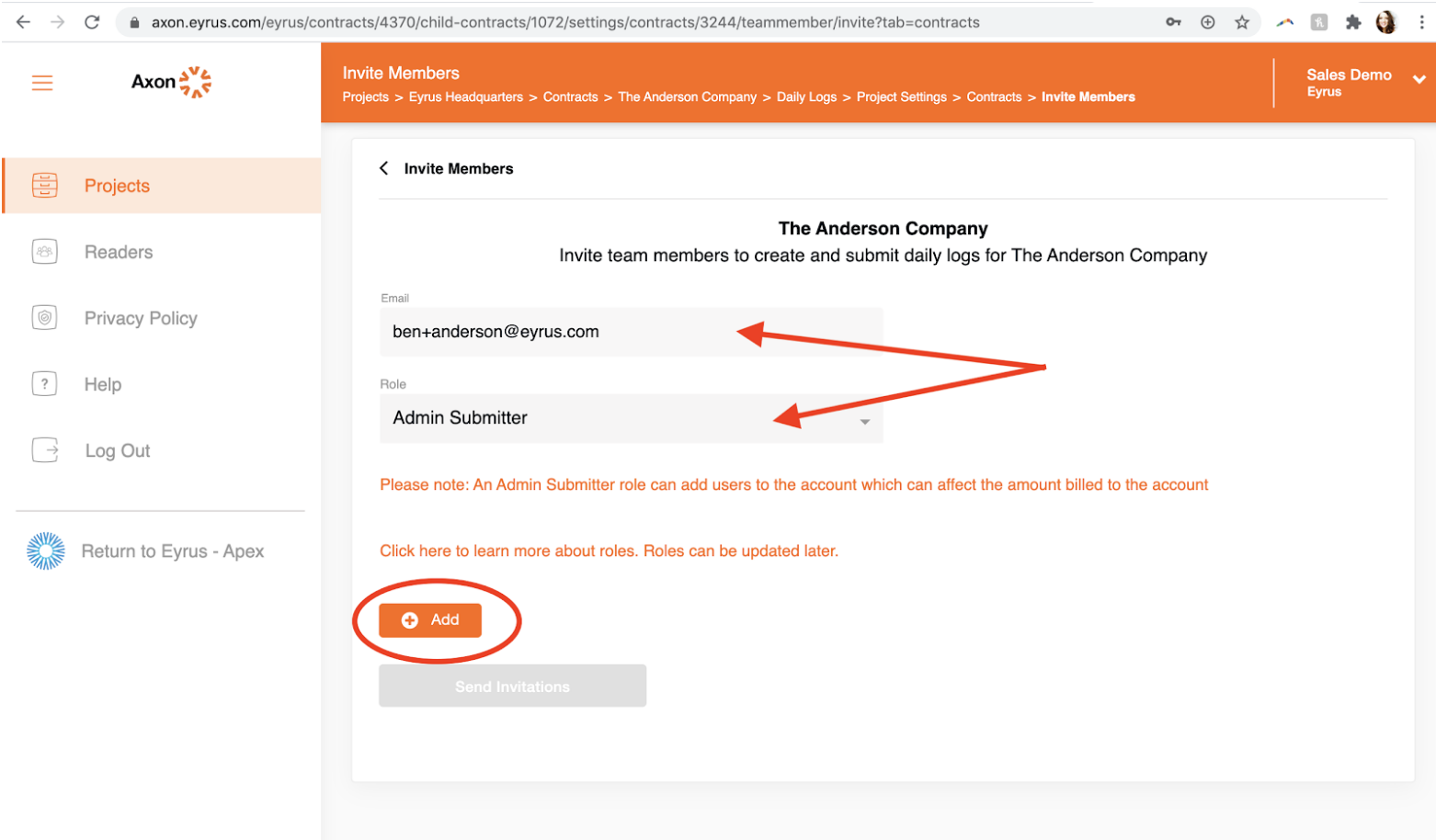This screenshot has width=1436, height=840.
Task: Expand the Sales Demo account dropdown
Action: coord(1419,80)
